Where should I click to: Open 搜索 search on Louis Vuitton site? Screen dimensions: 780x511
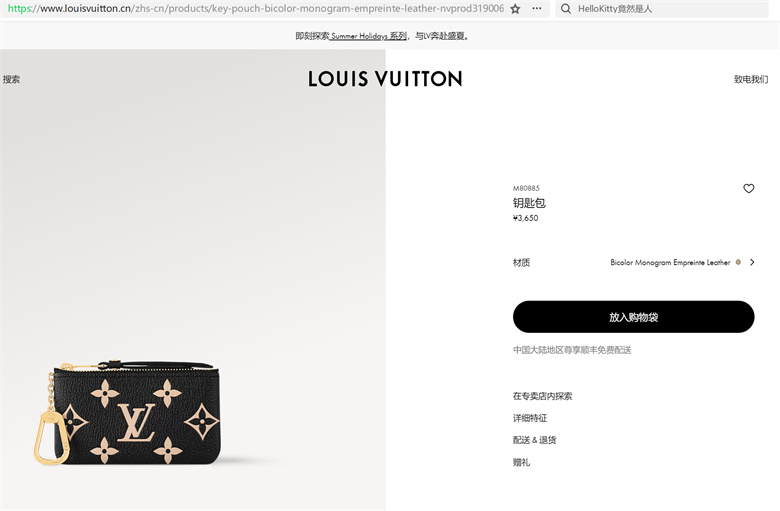pos(11,79)
